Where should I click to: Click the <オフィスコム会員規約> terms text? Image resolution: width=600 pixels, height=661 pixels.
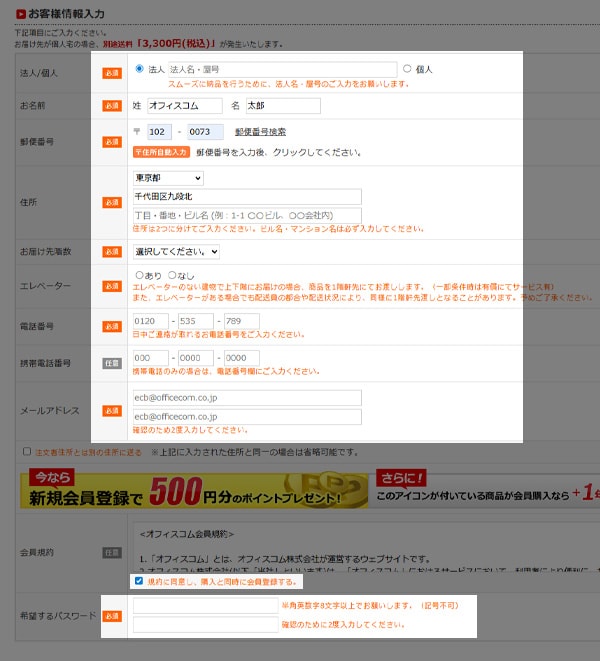tap(186, 534)
